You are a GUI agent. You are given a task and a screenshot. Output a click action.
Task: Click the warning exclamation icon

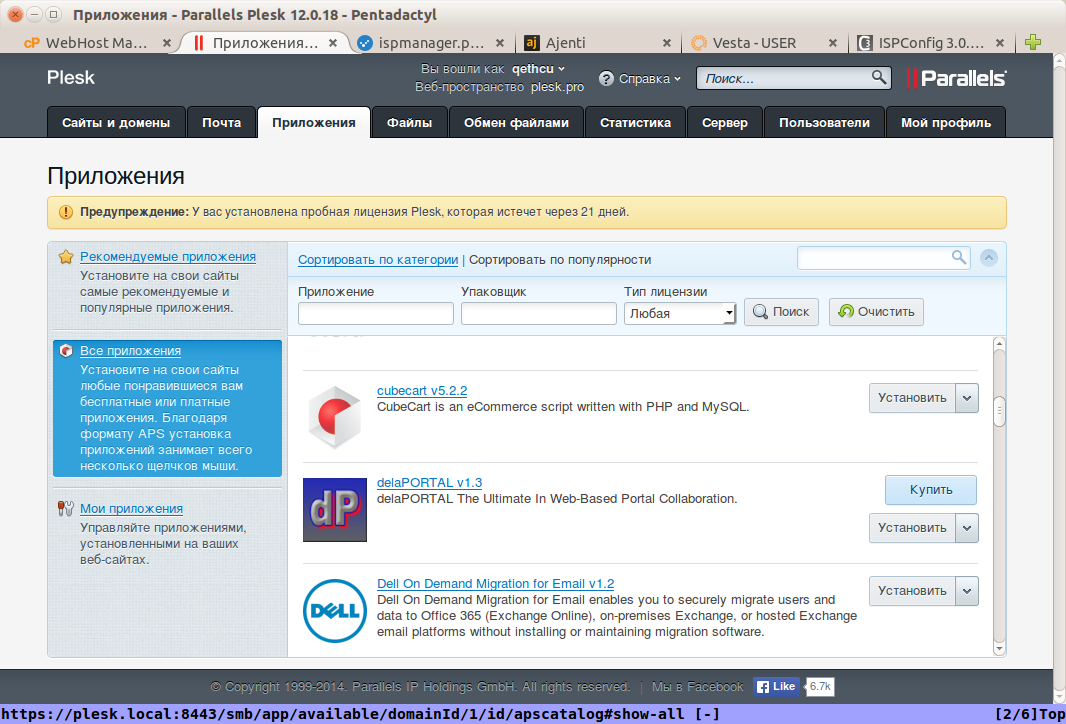click(x=65, y=212)
